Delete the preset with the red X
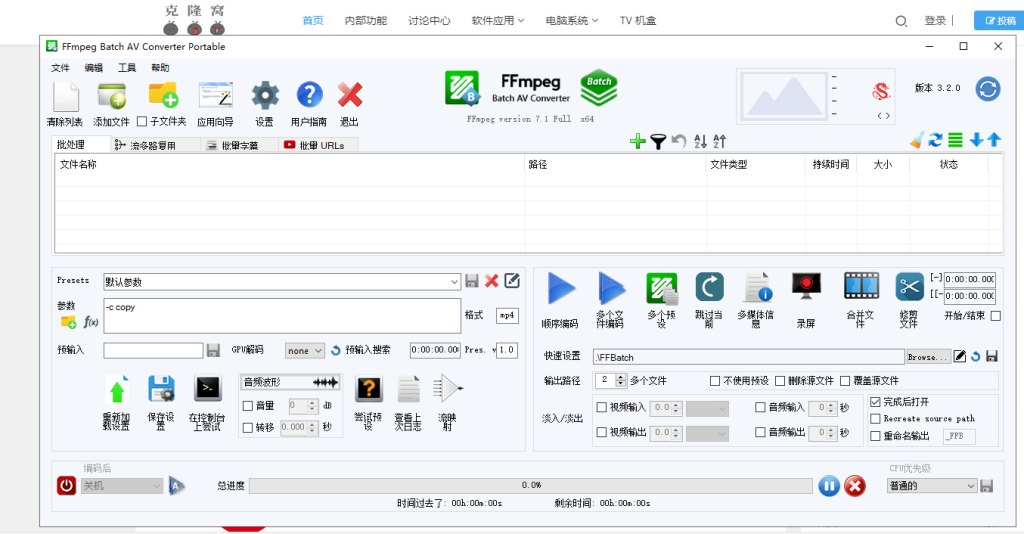The width and height of the screenshot is (1024, 534). [492, 281]
